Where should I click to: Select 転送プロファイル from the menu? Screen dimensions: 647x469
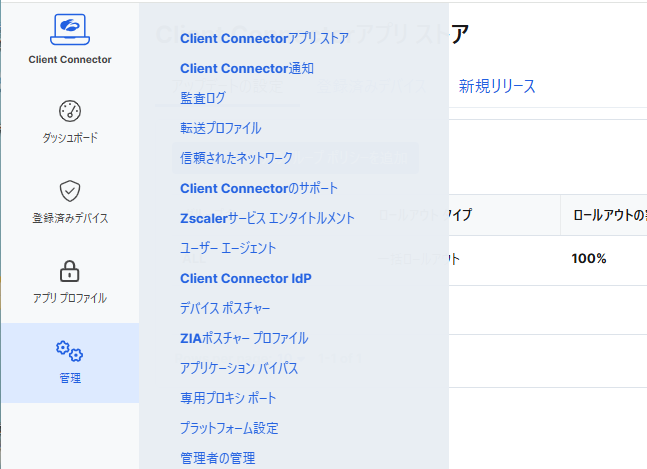point(220,128)
